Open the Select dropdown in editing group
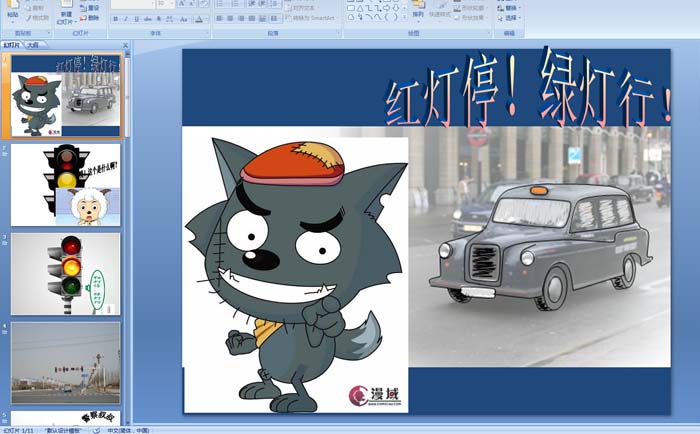700x434 pixels. pos(509,18)
